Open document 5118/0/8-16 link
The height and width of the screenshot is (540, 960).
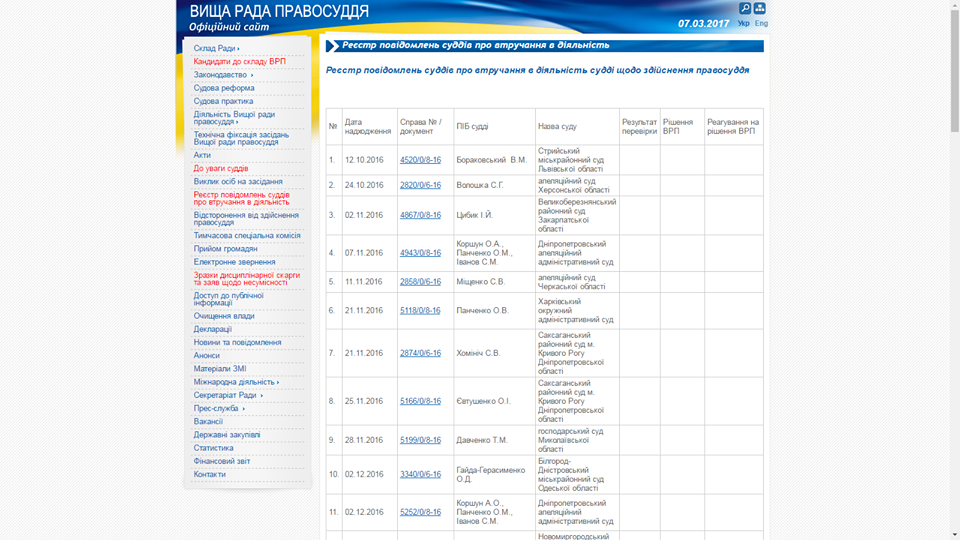point(420,310)
